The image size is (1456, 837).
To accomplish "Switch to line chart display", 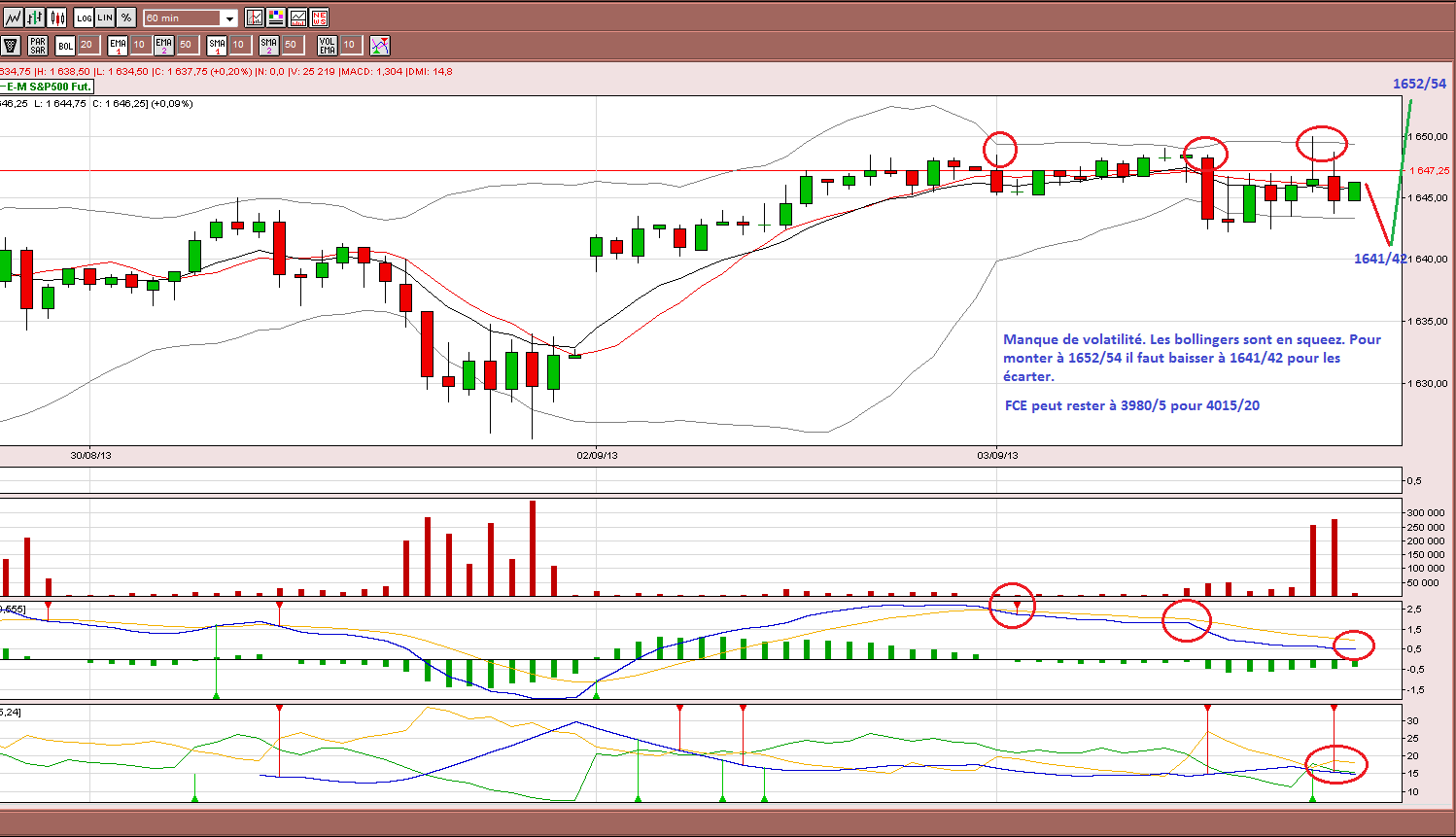I will click(x=14, y=17).
